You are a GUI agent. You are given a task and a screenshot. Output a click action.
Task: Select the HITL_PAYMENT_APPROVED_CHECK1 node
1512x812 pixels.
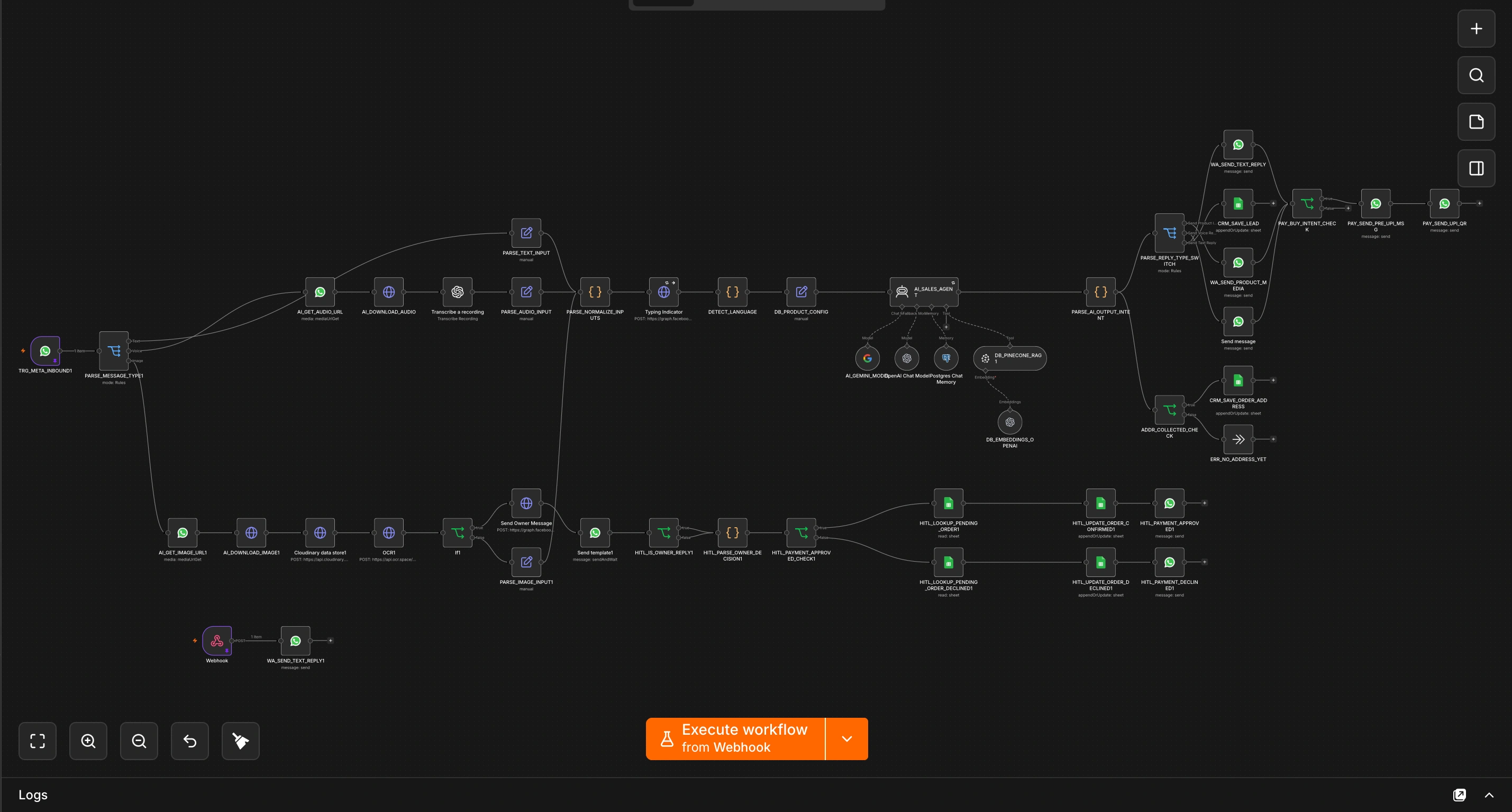click(801, 533)
